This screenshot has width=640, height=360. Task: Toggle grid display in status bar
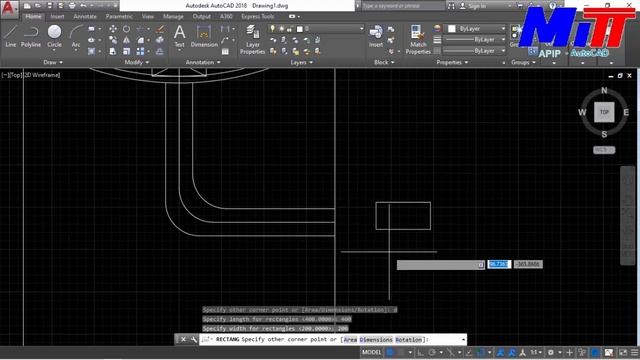coord(390,352)
